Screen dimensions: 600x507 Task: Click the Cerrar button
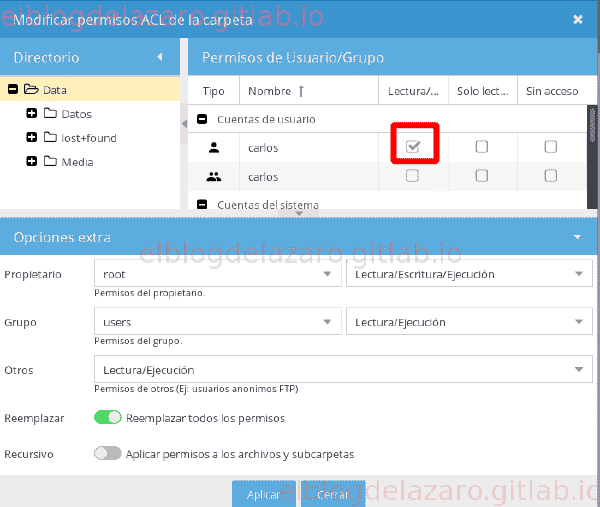[333, 494]
